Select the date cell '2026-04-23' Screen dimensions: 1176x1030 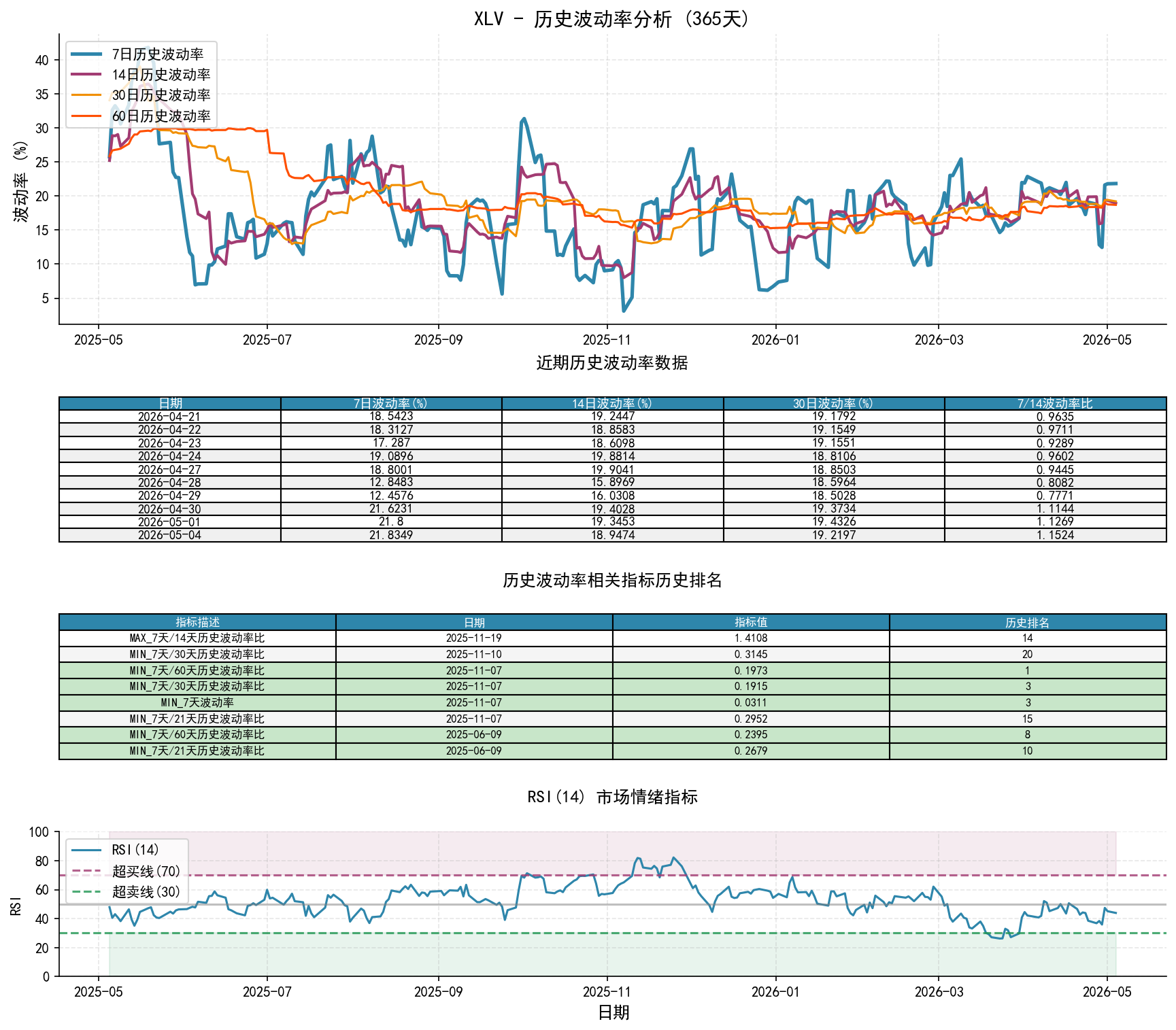170,443
